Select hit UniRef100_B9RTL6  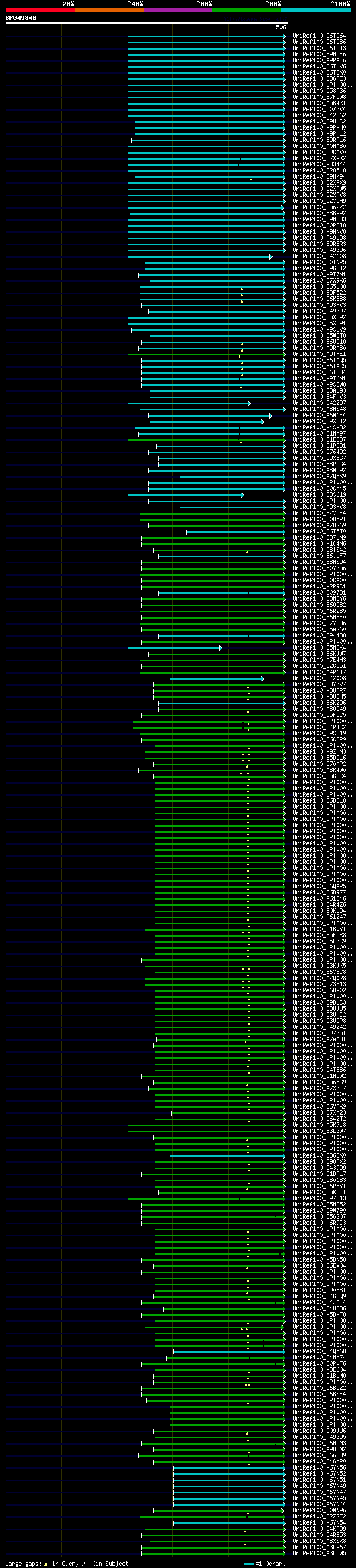click(x=319, y=140)
